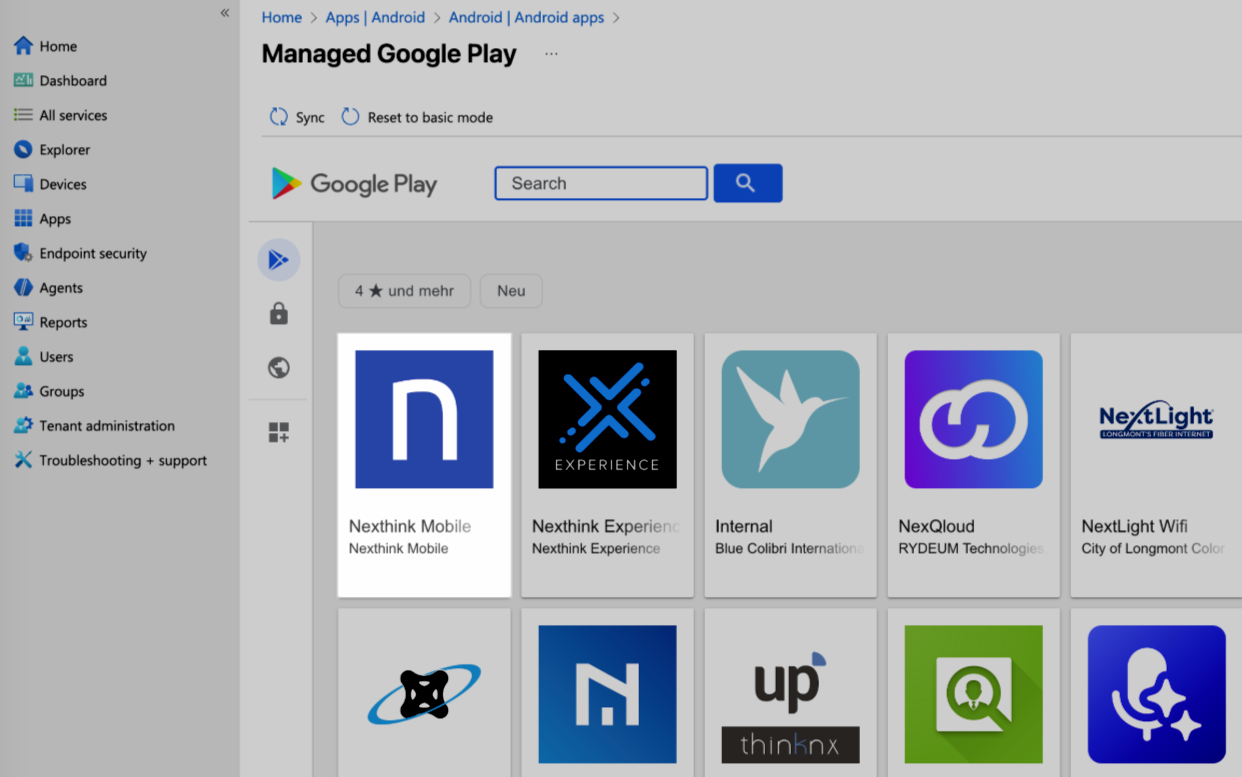Image resolution: width=1242 pixels, height=777 pixels.
Task: Open the more options ellipsis menu
Action: tap(551, 54)
